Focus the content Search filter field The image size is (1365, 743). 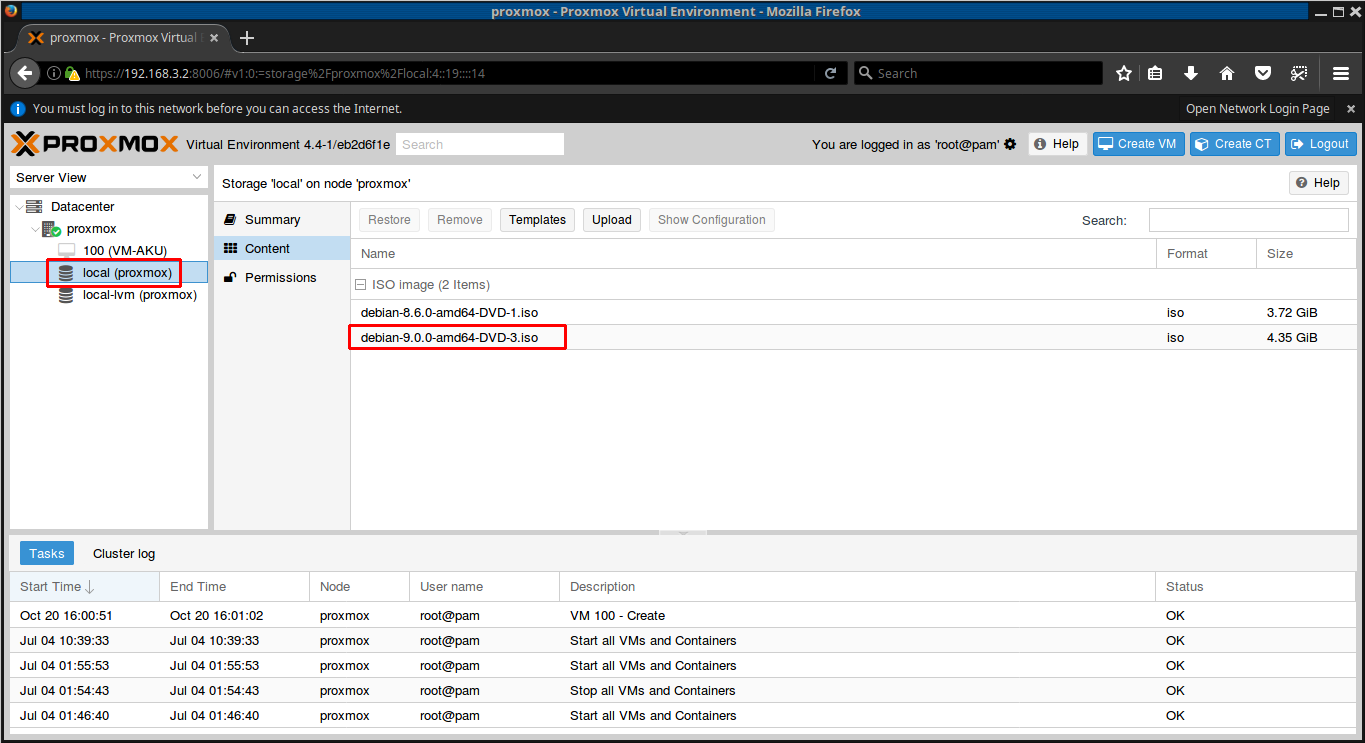point(1248,220)
